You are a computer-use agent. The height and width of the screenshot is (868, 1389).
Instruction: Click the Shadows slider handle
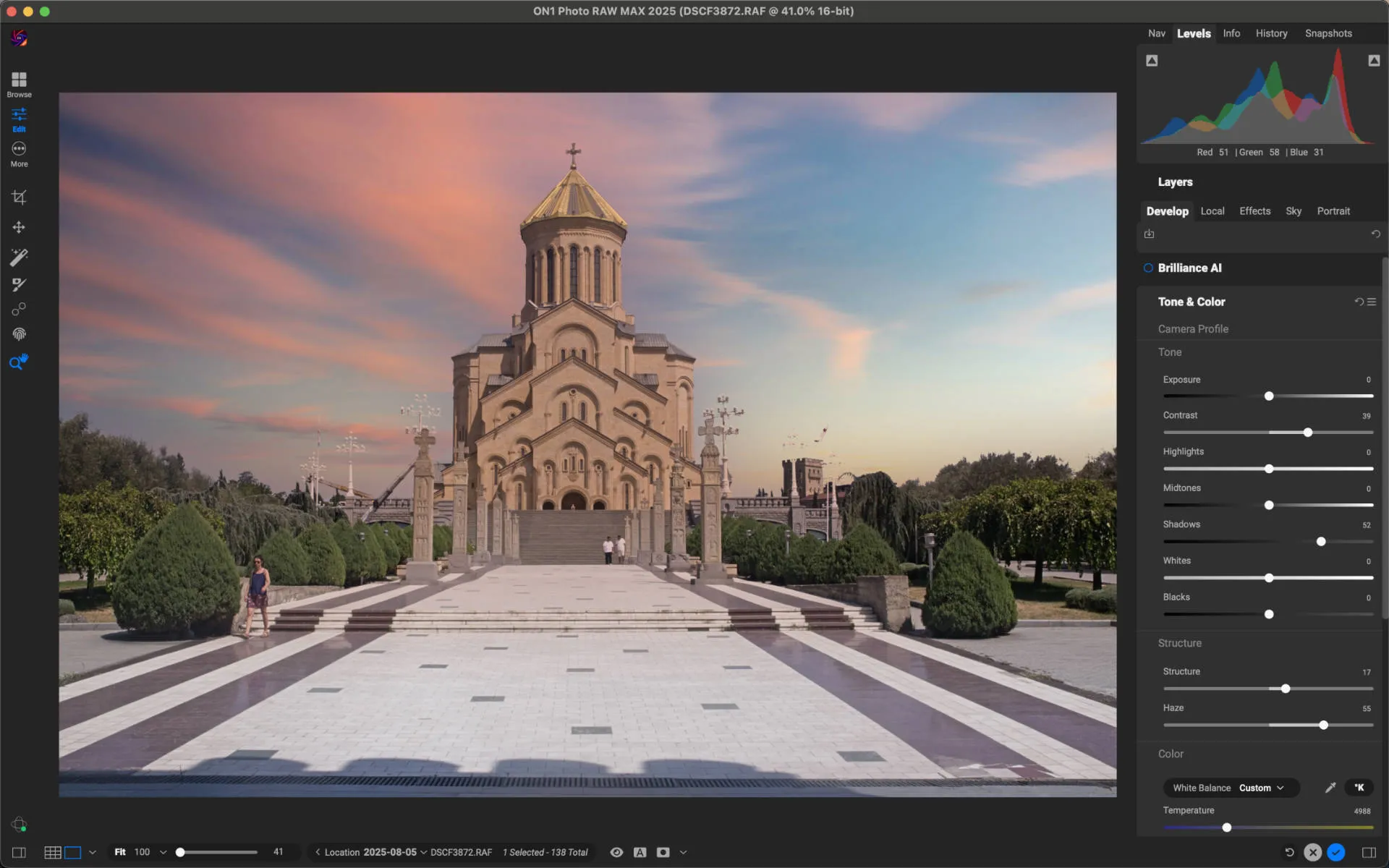pos(1321,542)
